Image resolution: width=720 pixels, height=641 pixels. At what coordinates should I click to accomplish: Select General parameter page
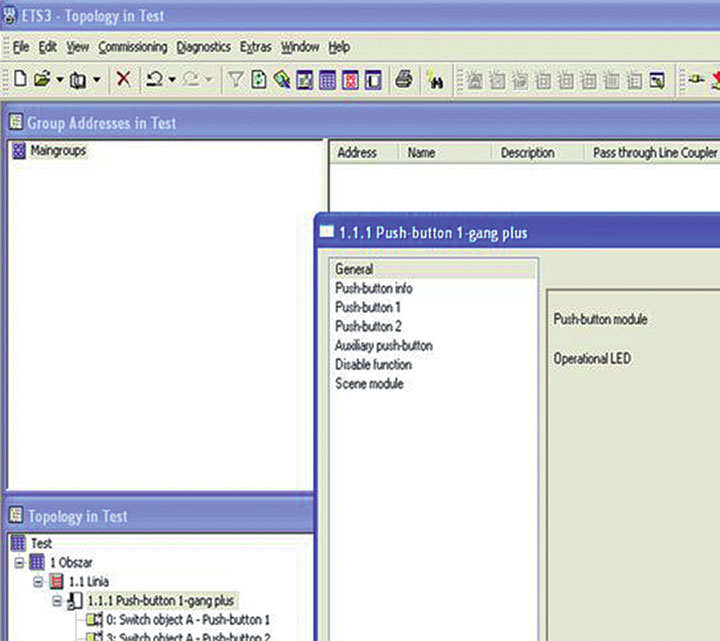point(433,269)
